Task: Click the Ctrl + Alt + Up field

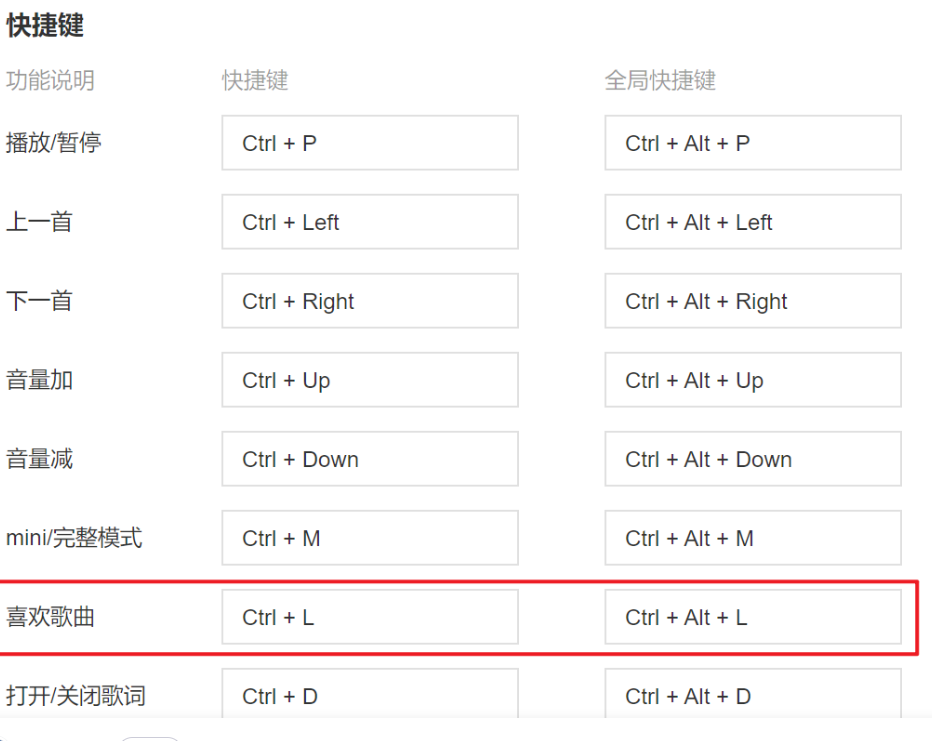Action: [x=752, y=380]
